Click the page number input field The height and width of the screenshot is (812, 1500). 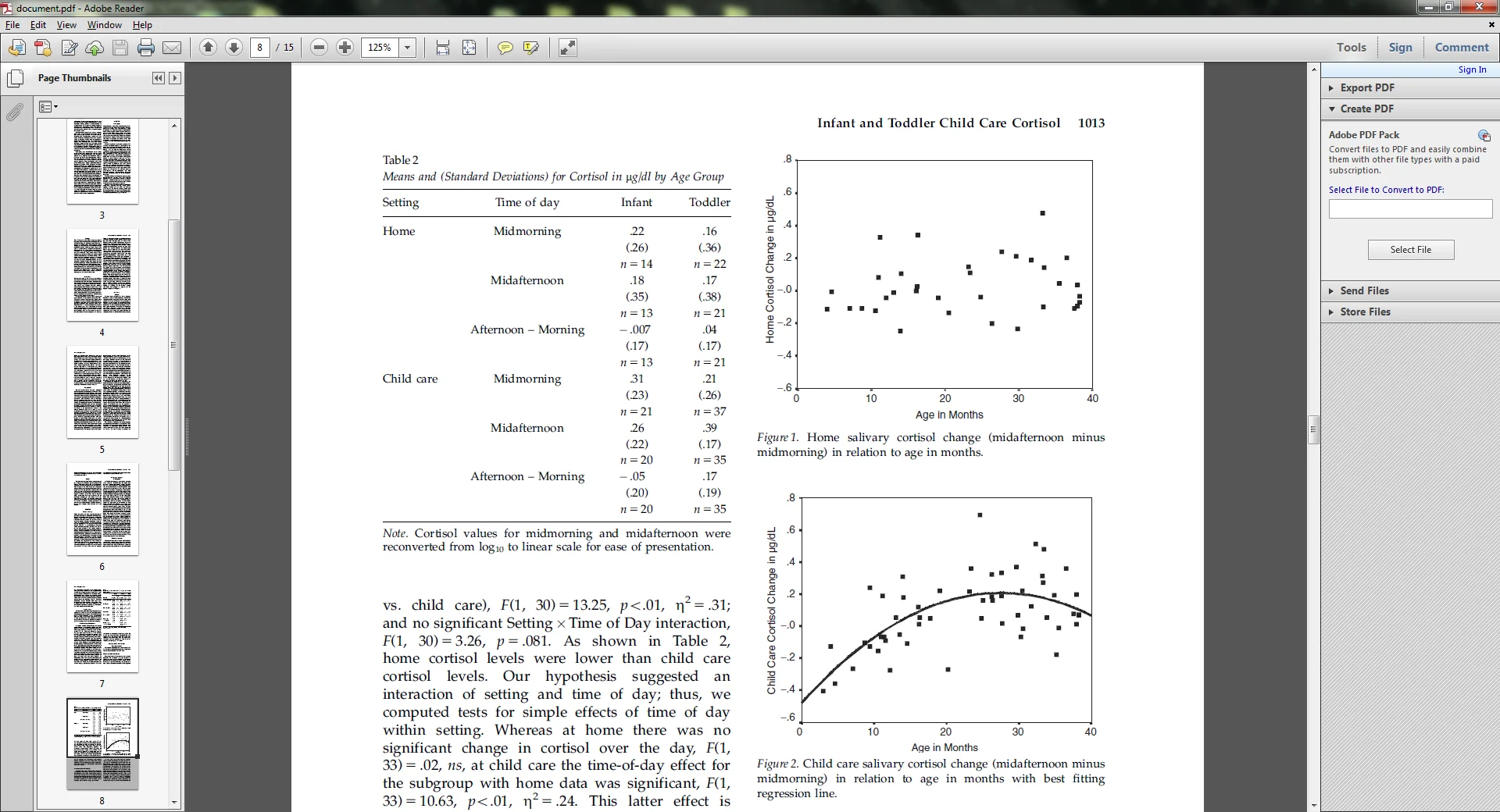(x=260, y=48)
